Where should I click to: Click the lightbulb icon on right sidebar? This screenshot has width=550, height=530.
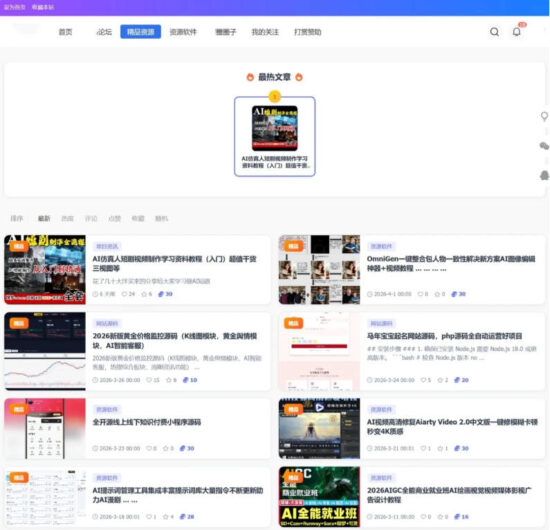(544, 116)
